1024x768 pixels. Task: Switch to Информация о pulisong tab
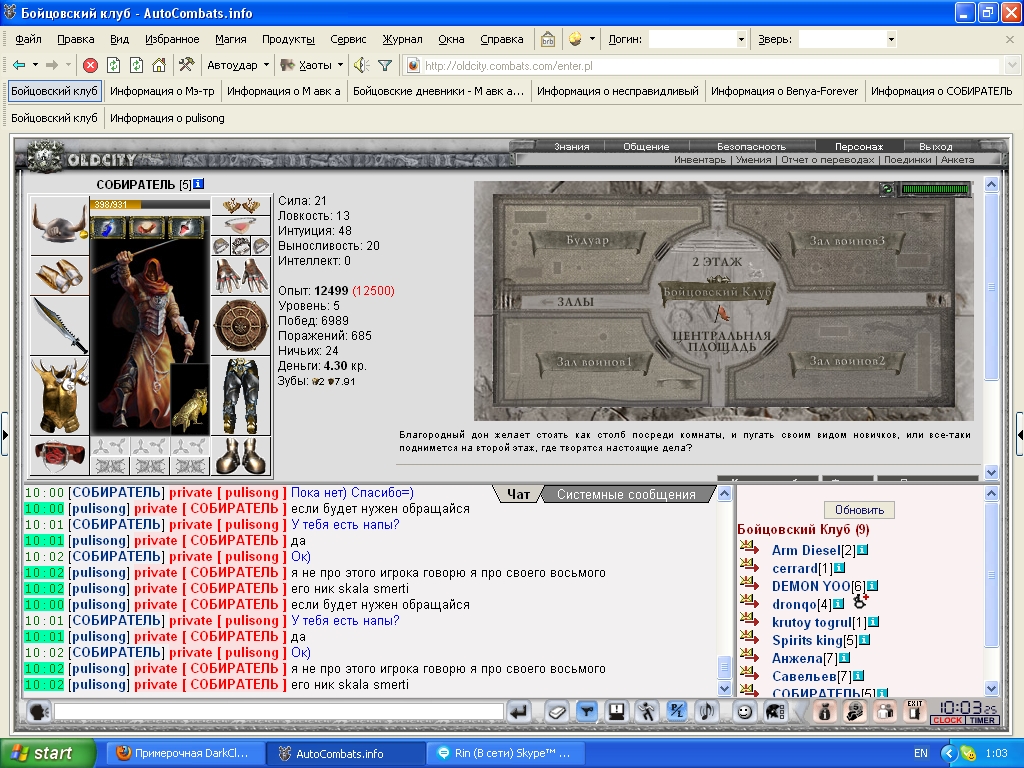click(x=167, y=118)
